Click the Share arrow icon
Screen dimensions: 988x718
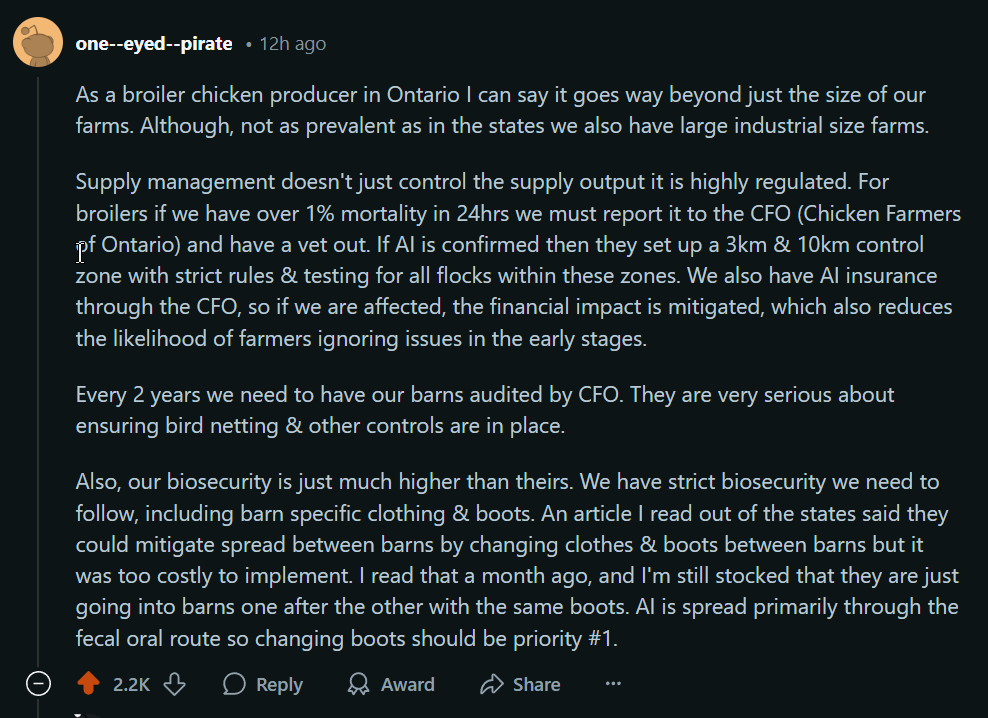pyautogui.click(x=491, y=684)
